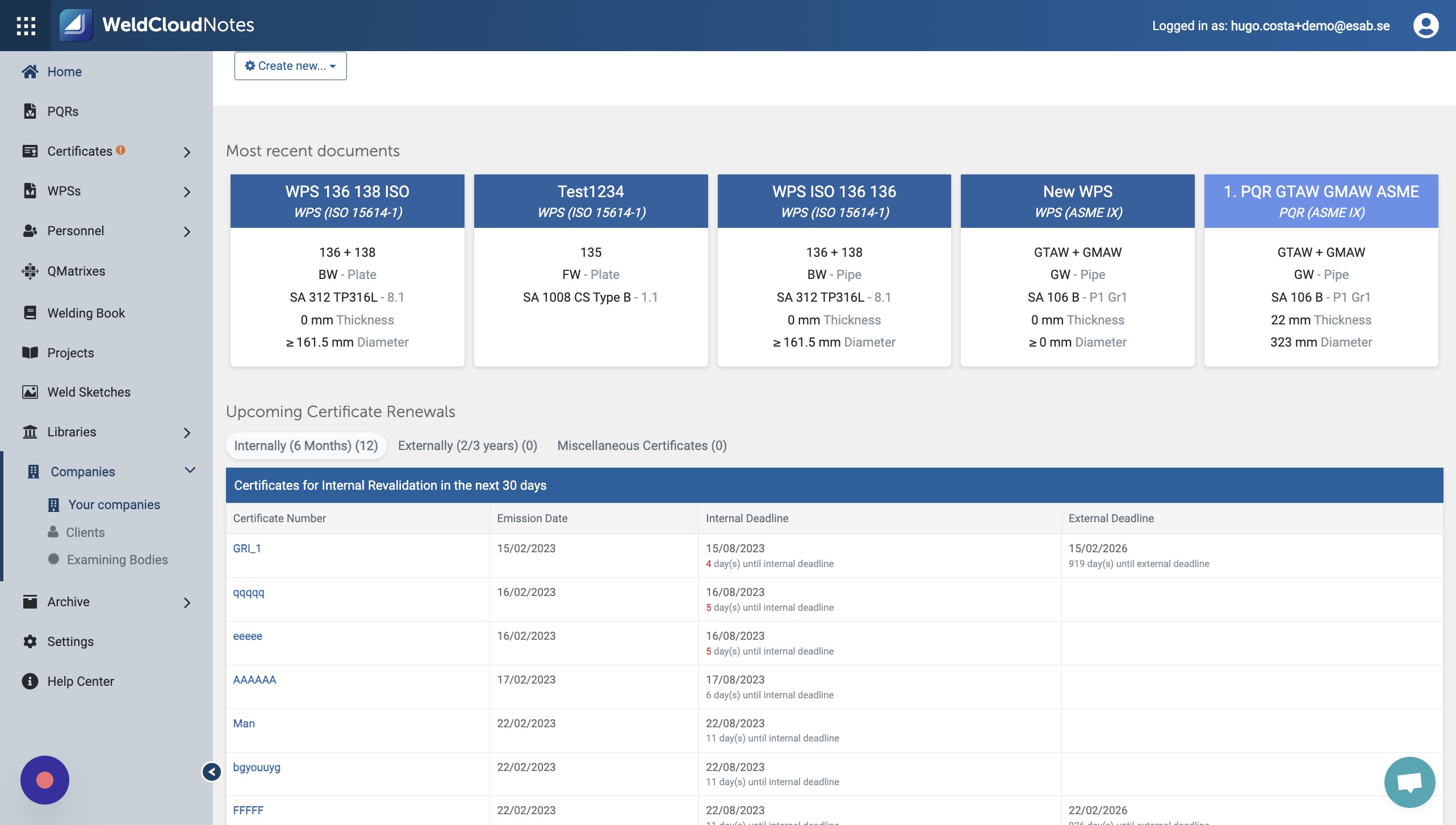Image resolution: width=1456 pixels, height=825 pixels.
Task: Expand the WPSs submenu chevron
Action: tap(187, 192)
